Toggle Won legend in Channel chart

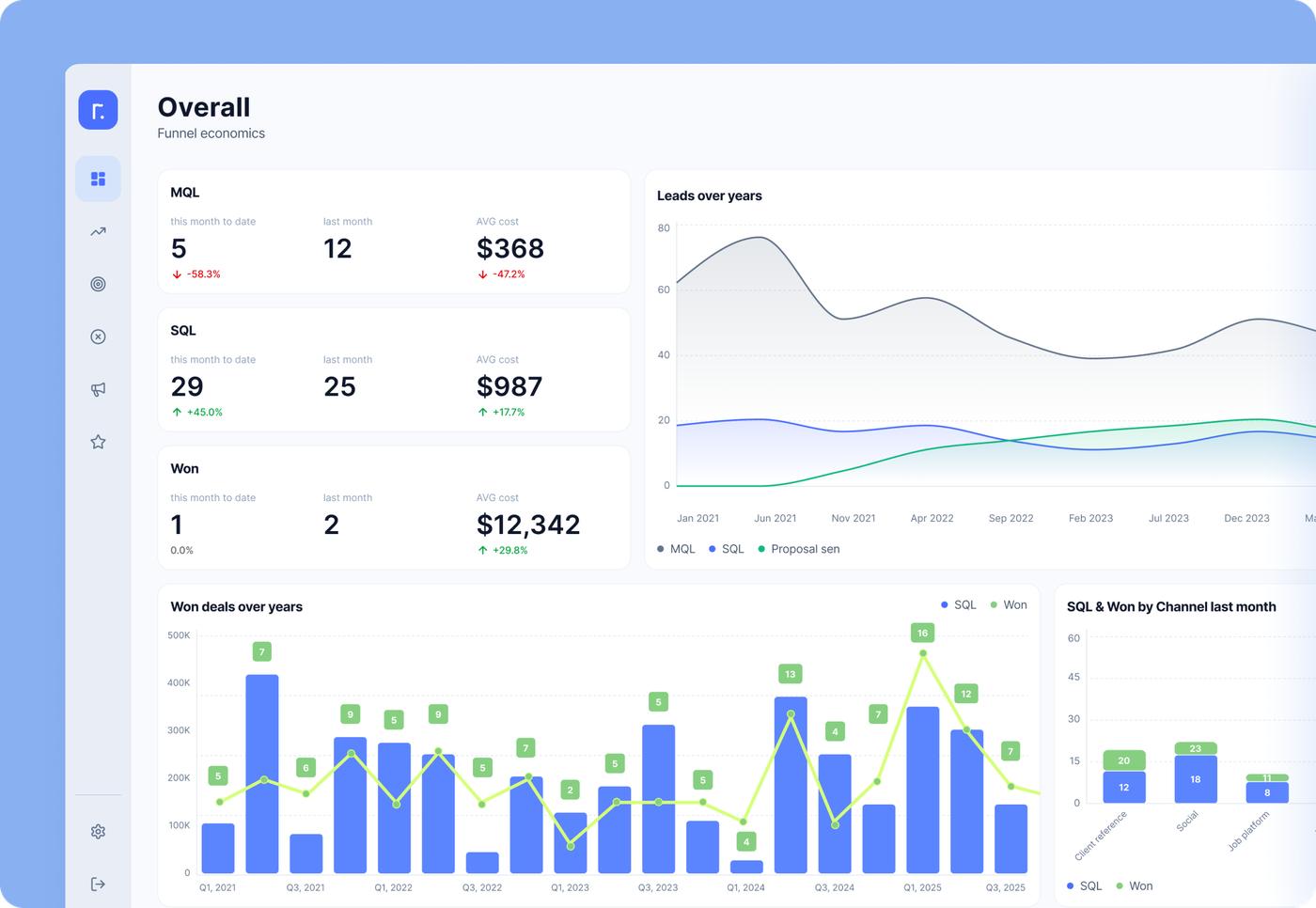(x=1135, y=886)
